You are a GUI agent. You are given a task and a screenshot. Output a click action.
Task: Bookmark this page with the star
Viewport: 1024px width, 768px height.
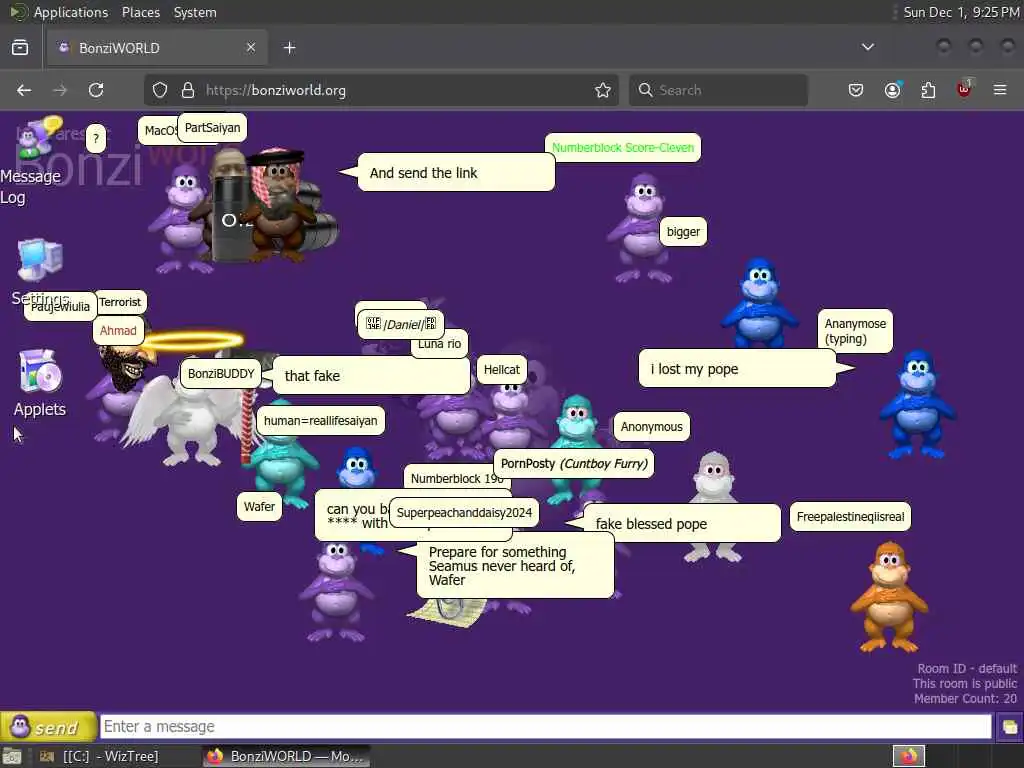pos(603,90)
